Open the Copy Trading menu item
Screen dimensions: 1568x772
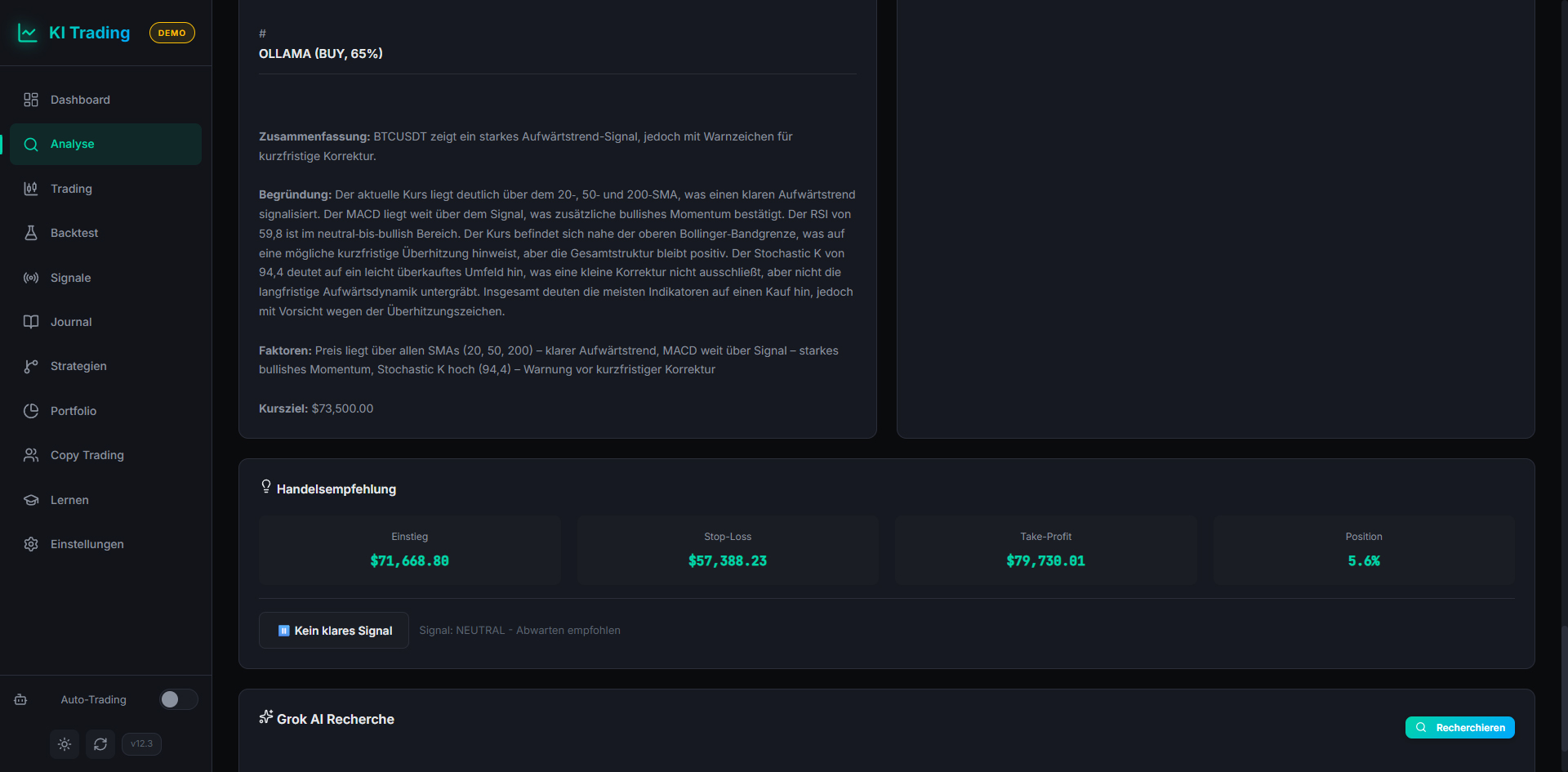pyautogui.click(x=87, y=455)
